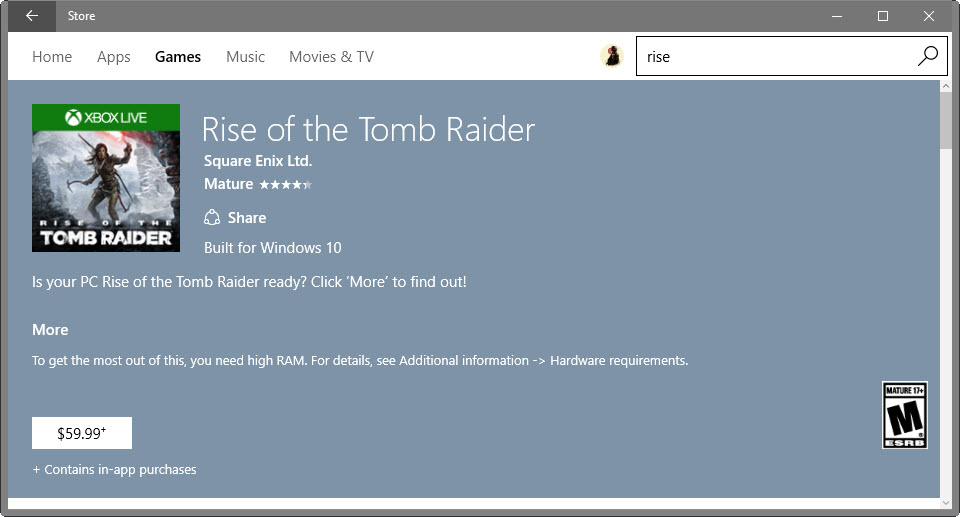Click the star rating next to Mature
The height and width of the screenshot is (517, 960).
(285, 184)
